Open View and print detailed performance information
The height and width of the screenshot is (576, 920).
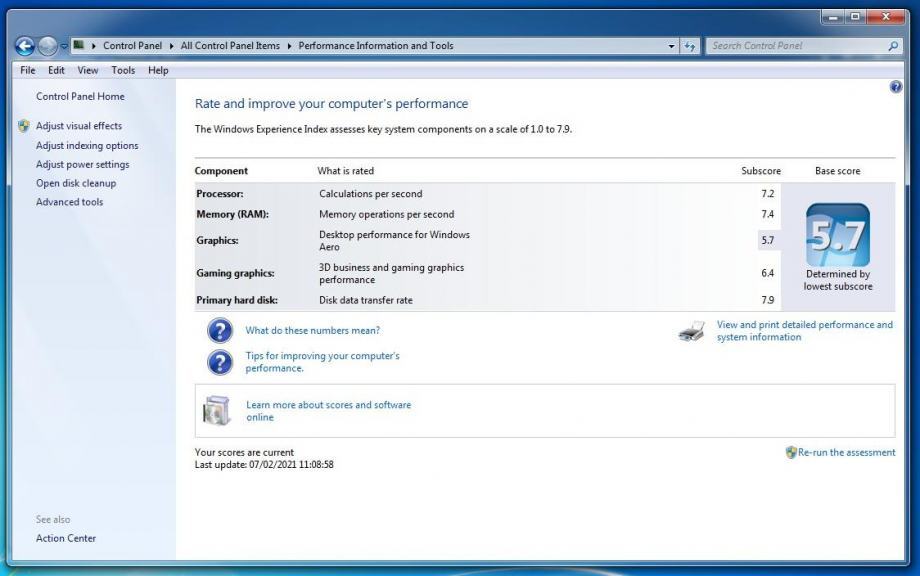pos(804,331)
